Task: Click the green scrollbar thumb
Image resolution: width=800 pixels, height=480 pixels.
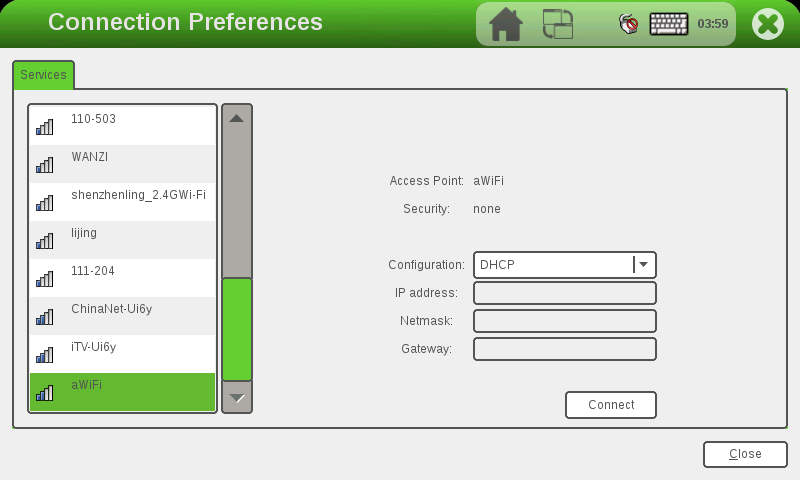Action: [x=237, y=329]
